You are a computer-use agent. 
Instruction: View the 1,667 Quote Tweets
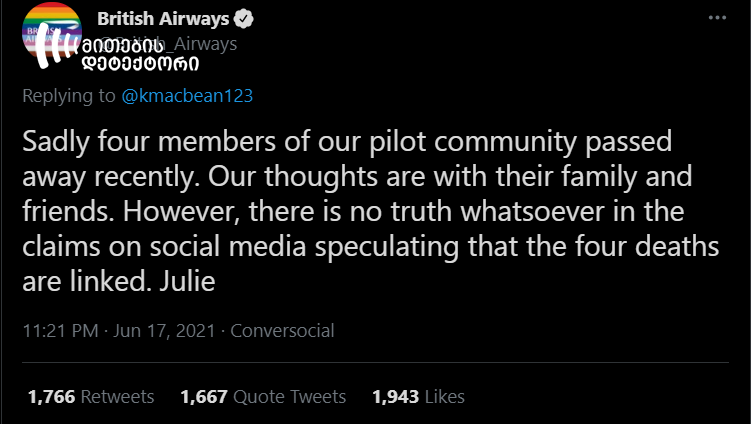click(263, 397)
